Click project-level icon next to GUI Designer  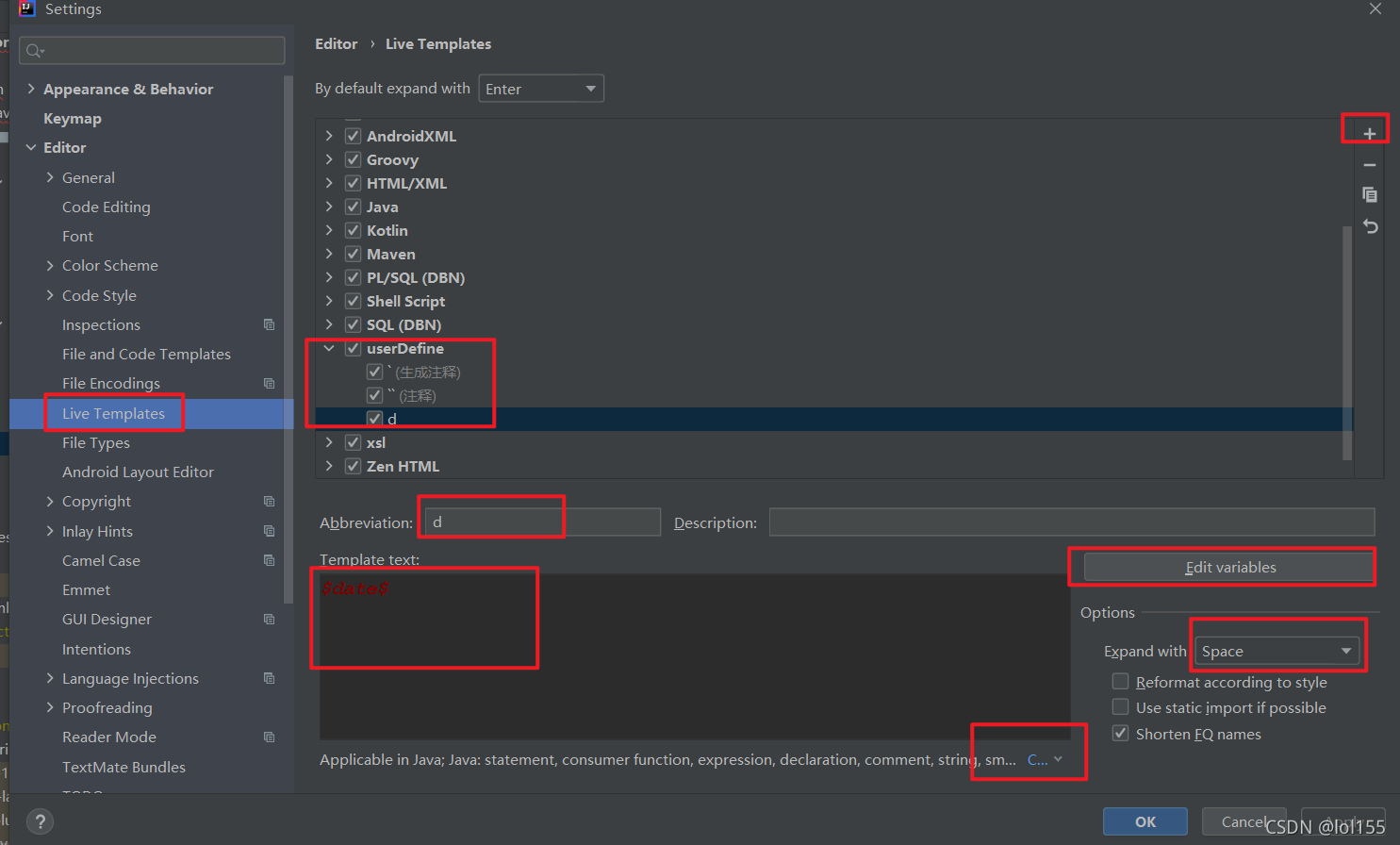coord(270,619)
